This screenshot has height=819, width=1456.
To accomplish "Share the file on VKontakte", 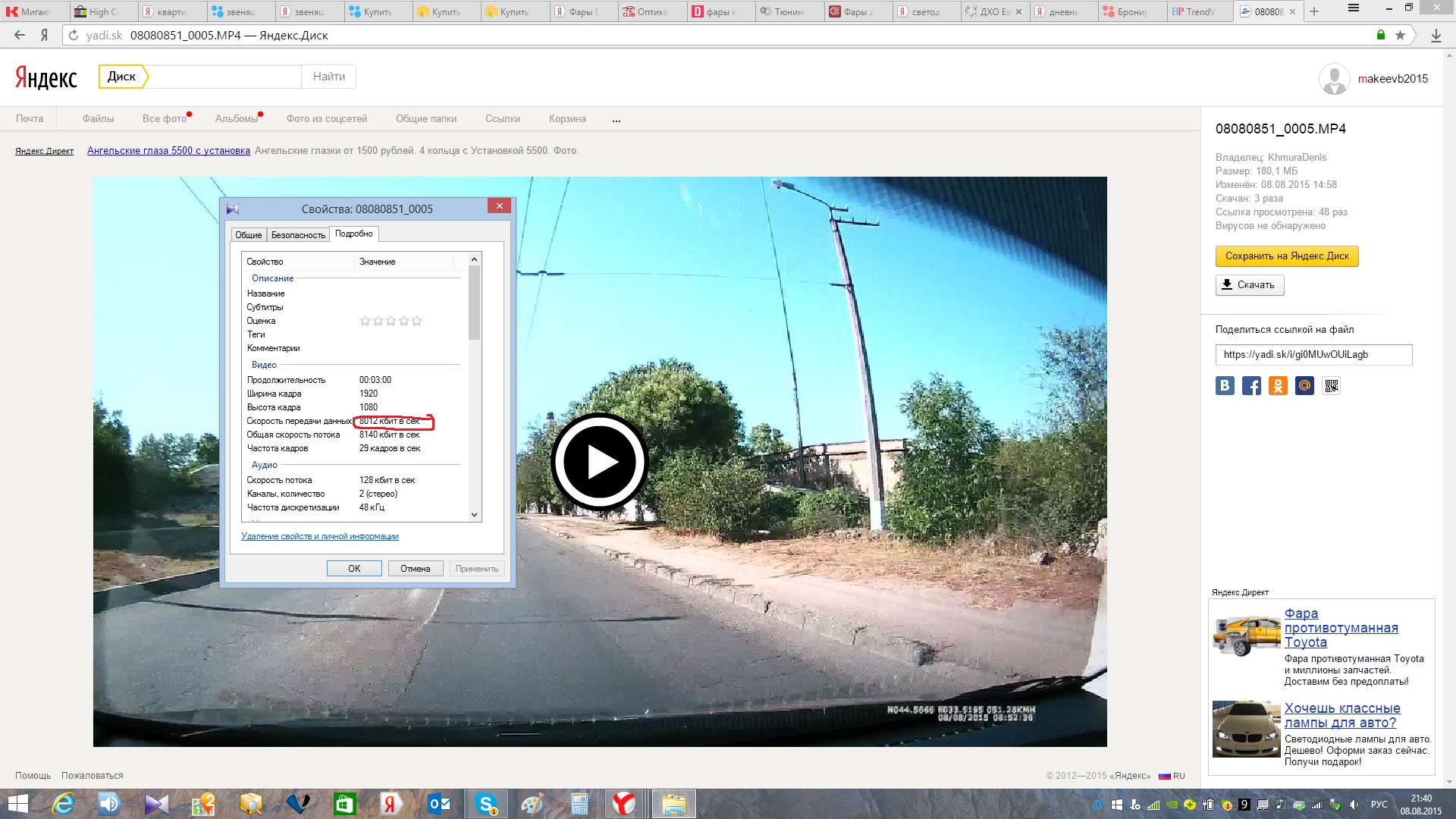I will tap(1225, 386).
